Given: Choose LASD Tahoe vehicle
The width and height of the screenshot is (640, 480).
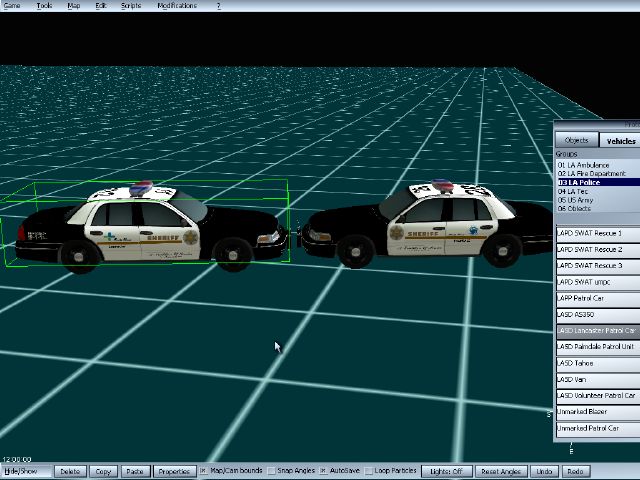Looking at the screenshot, I should point(598,364).
